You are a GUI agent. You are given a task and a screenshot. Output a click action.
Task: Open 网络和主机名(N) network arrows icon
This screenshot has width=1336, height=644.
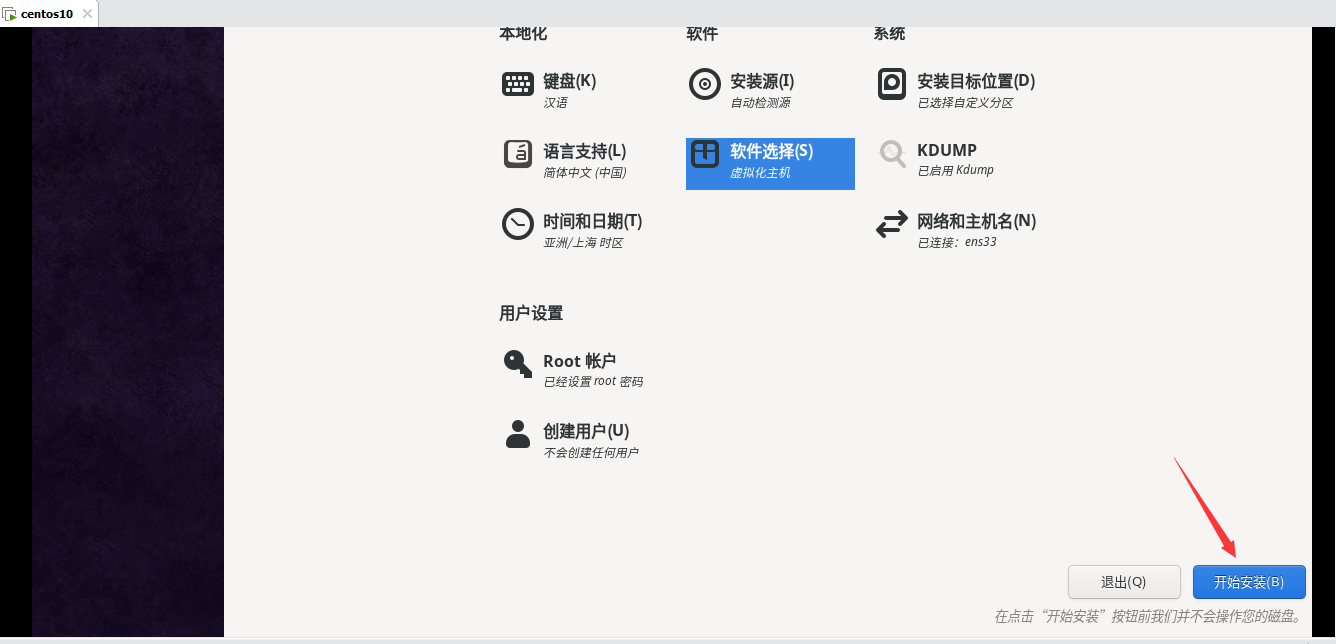pyautogui.click(x=891, y=224)
